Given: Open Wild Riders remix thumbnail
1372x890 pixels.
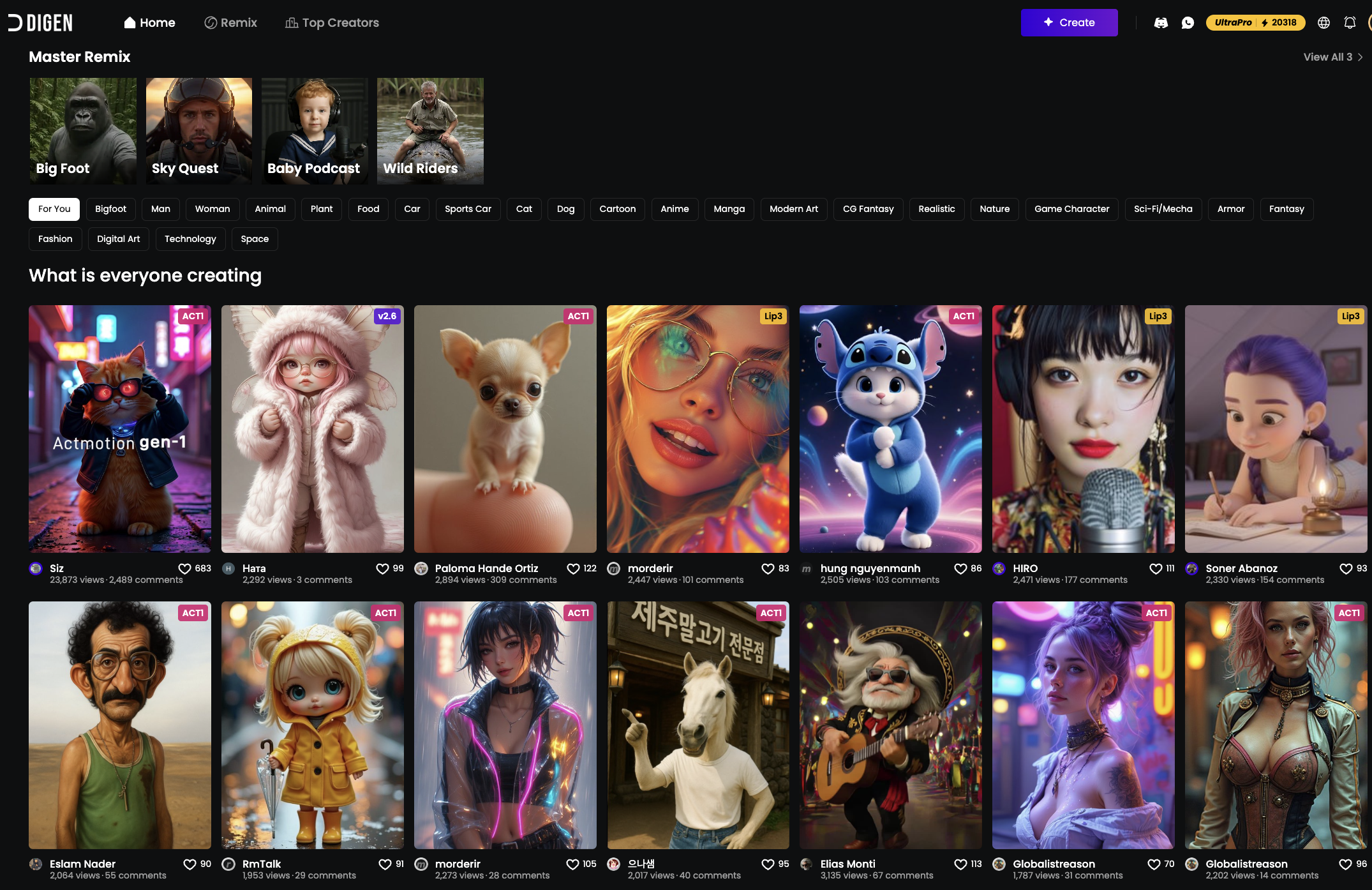Looking at the screenshot, I should pos(430,131).
